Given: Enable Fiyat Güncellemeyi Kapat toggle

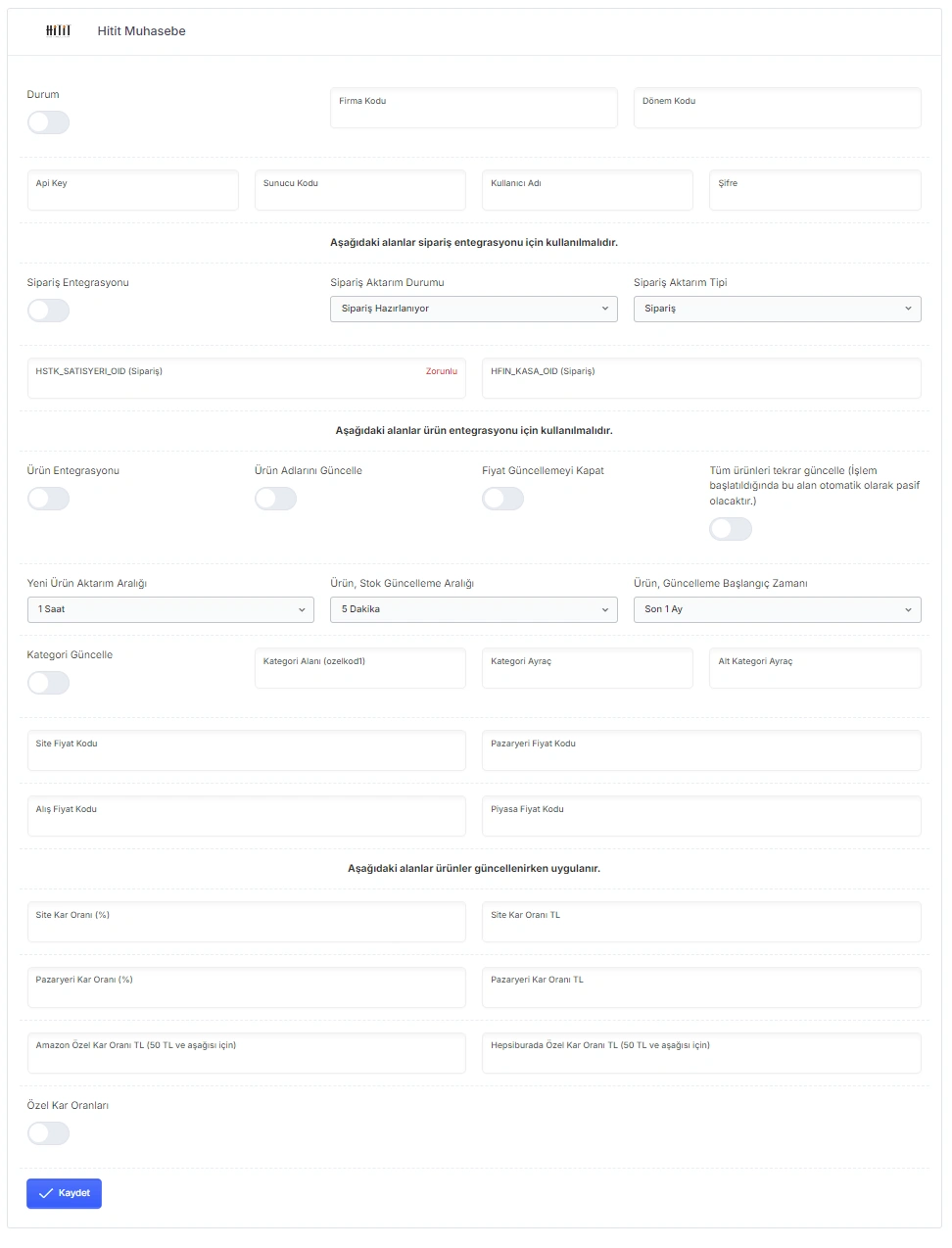Looking at the screenshot, I should pyautogui.click(x=502, y=499).
